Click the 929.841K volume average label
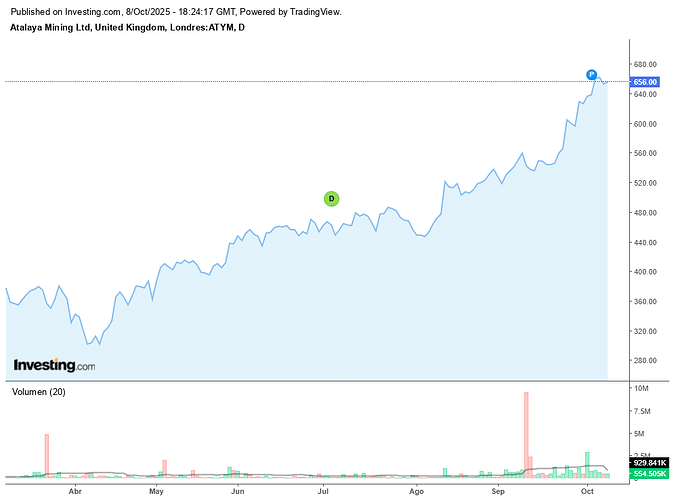The width and height of the screenshot is (674, 500). [647, 464]
